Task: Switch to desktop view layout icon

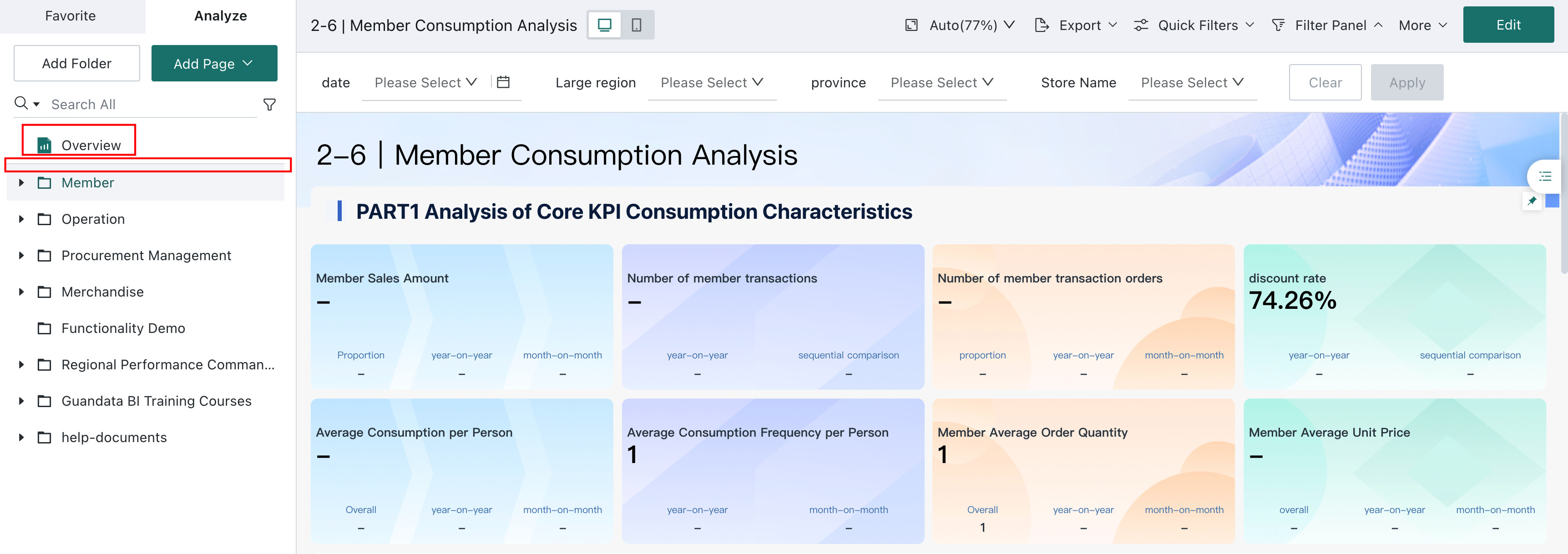Action: pos(604,25)
